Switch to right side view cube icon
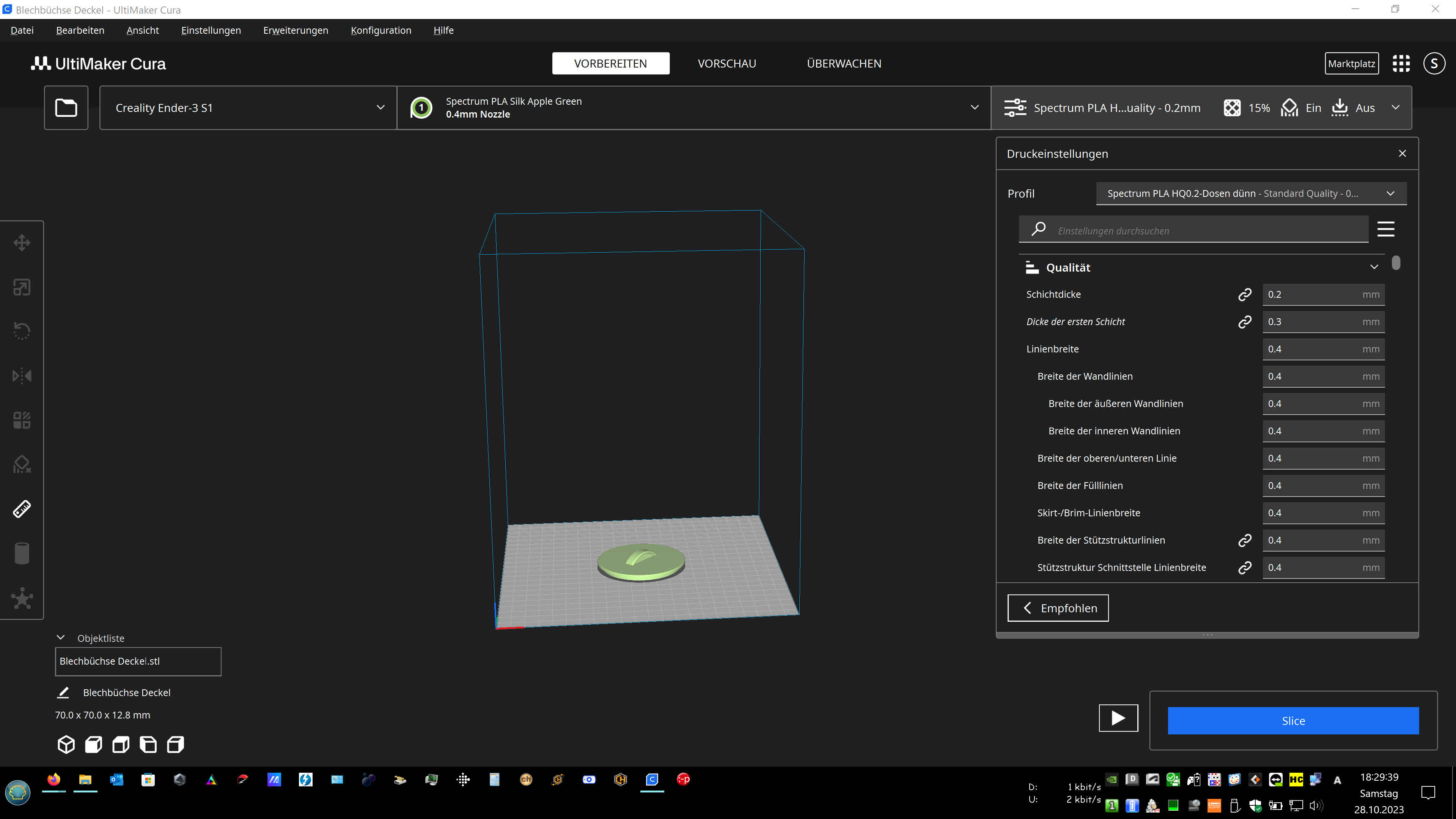Image resolution: width=1456 pixels, height=819 pixels. (176, 744)
